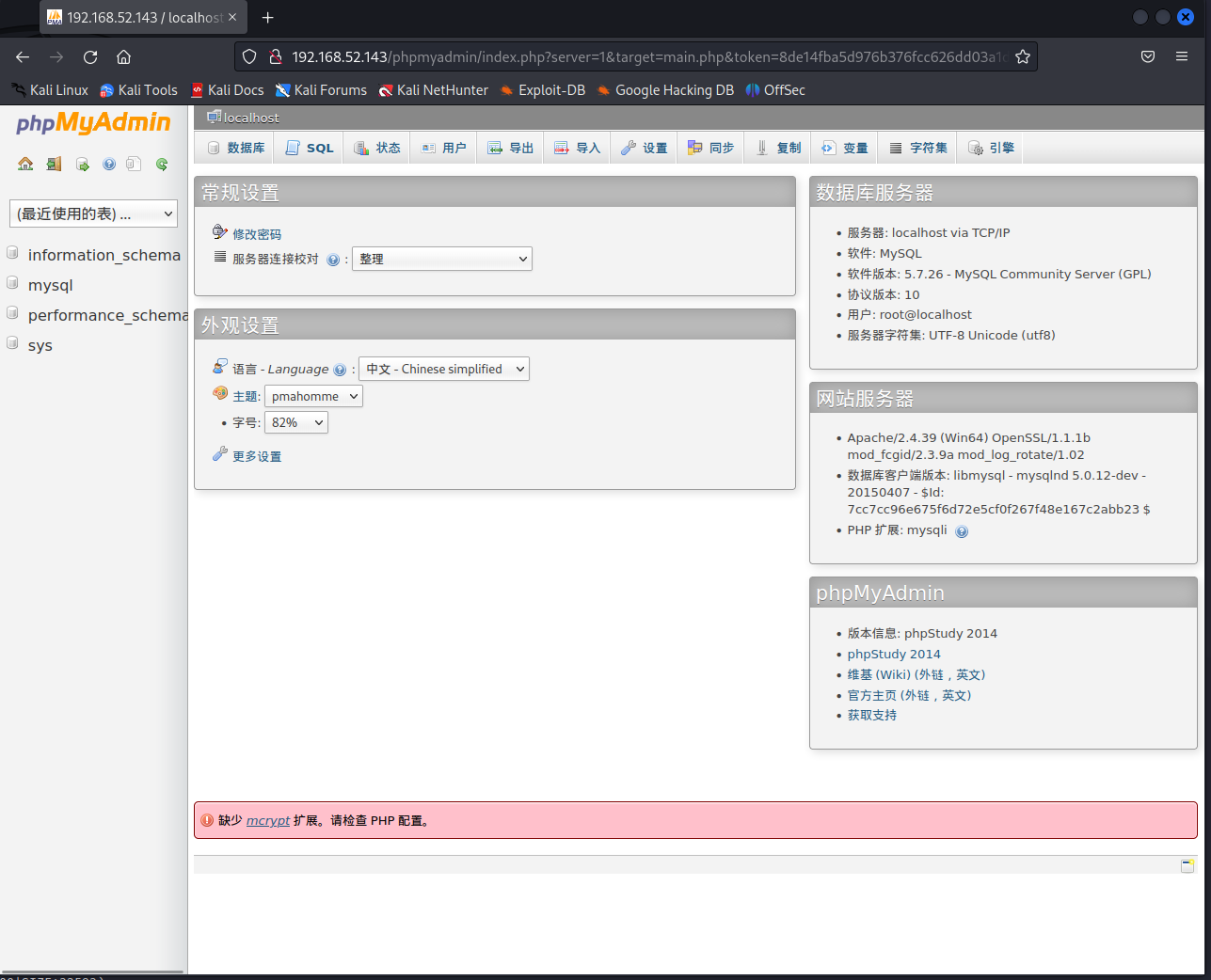Select the information_schema database name
Image resolution: width=1211 pixels, height=980 pixels.
(x=104, y=255)
